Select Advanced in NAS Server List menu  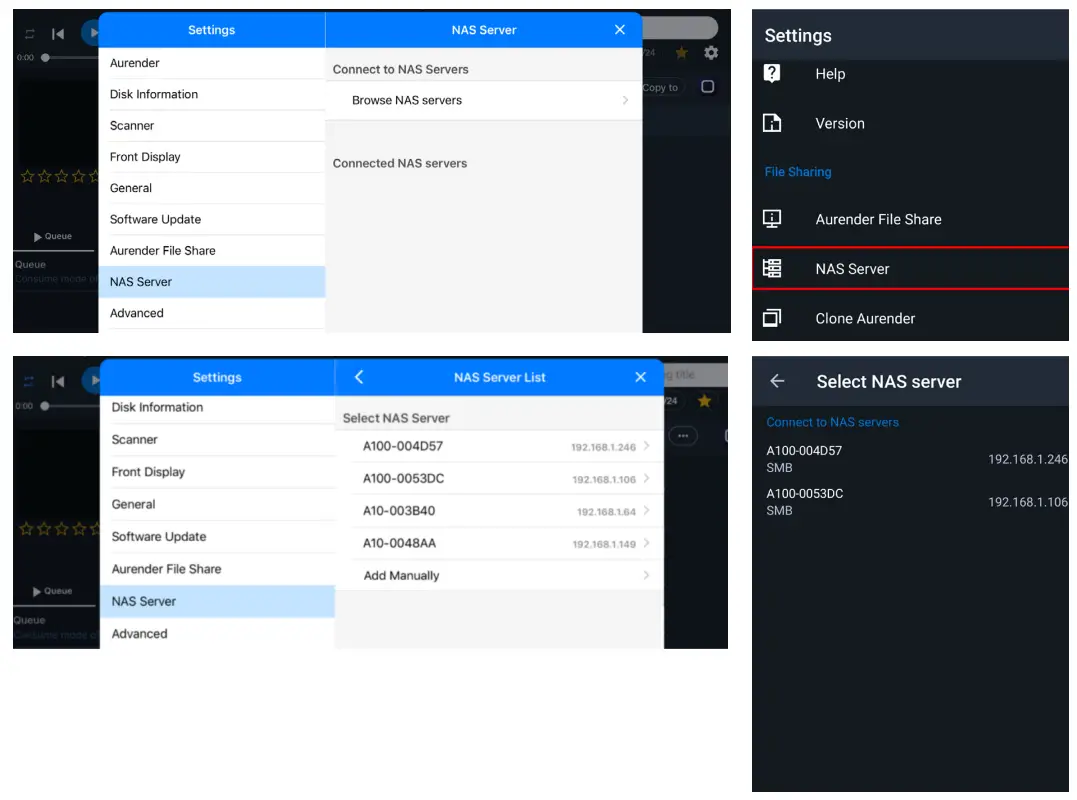tap(217, 633)
